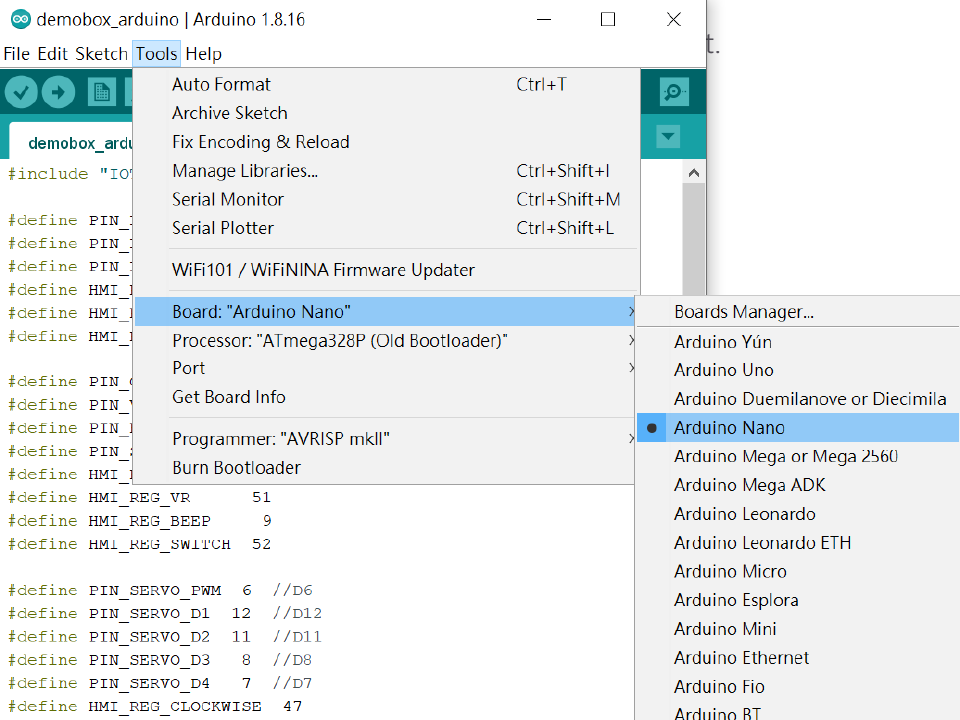The width and height of the screenshot is (960, 720).
Task: Click the Upload arrow toolbar icon
Action: [58, 93]
